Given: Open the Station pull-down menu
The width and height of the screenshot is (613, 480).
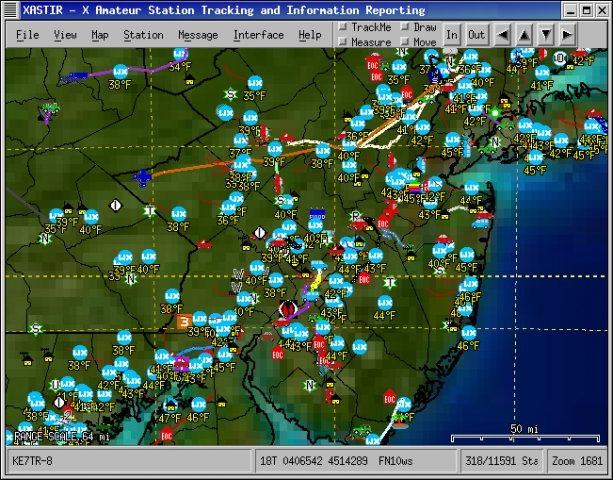Looking at the screenshot, I should 143,35.
